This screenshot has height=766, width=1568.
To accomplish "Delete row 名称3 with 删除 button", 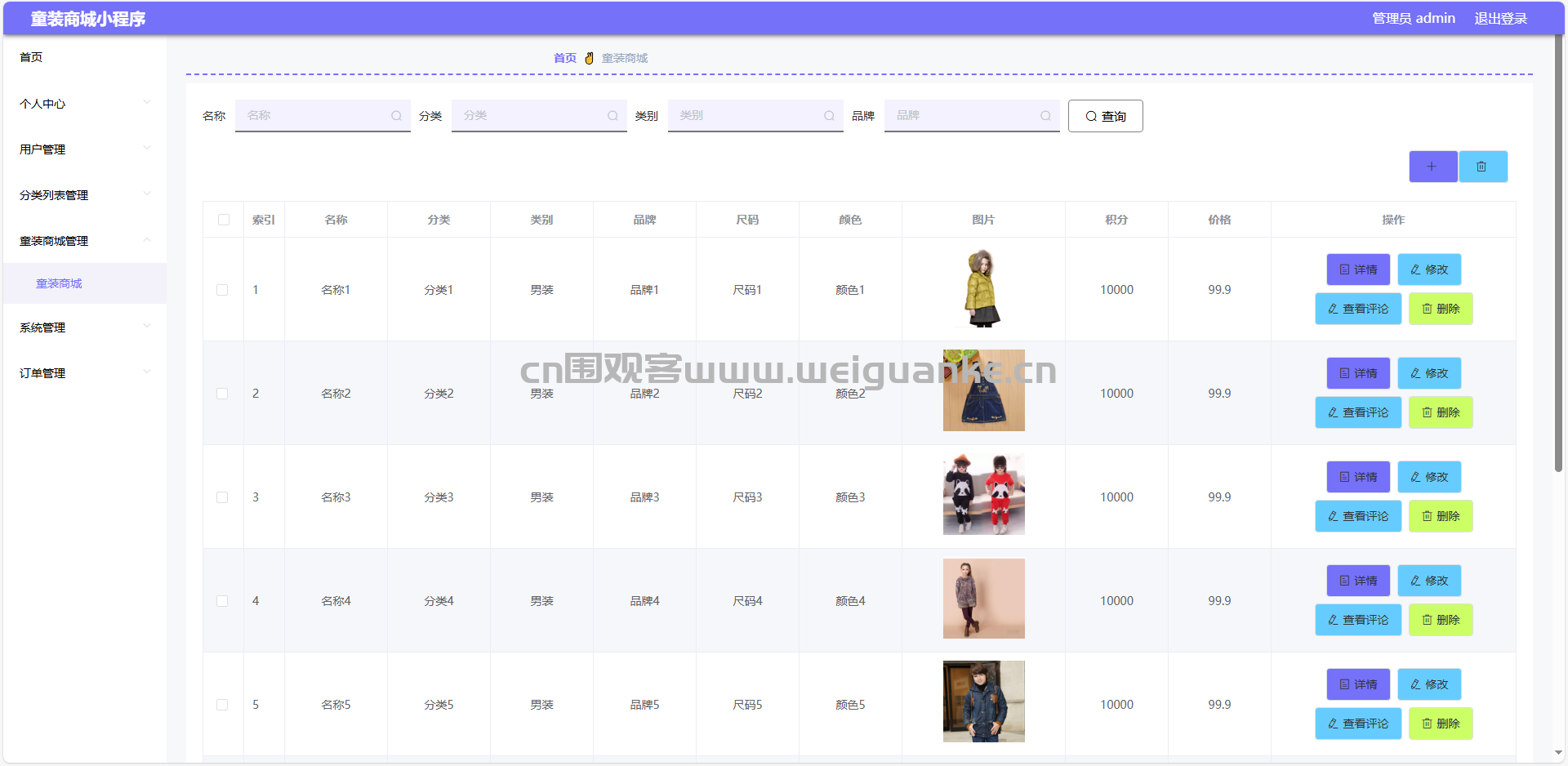I will (x=1440, y=516).
